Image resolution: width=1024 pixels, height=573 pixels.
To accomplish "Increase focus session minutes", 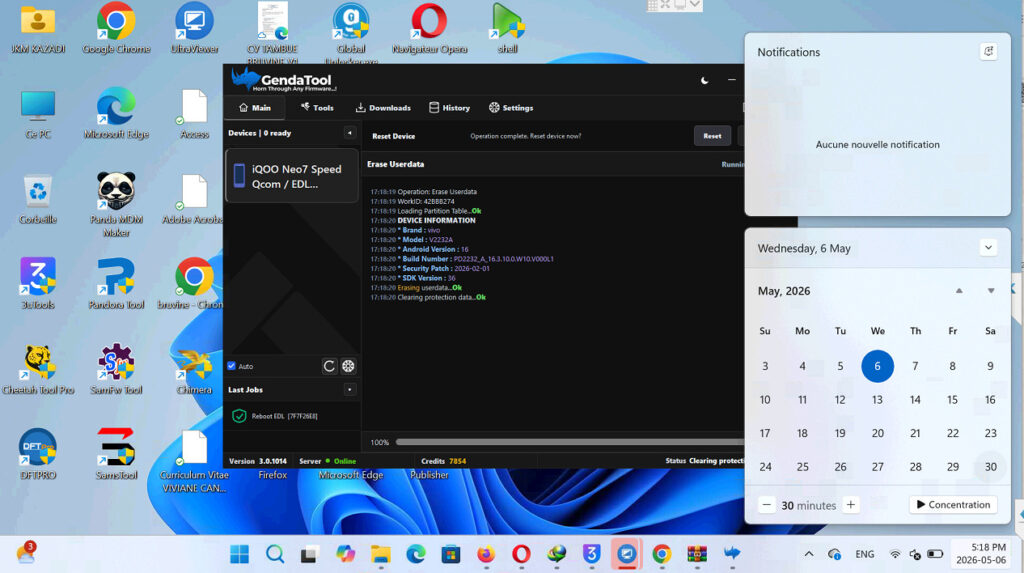I will 850,505.
